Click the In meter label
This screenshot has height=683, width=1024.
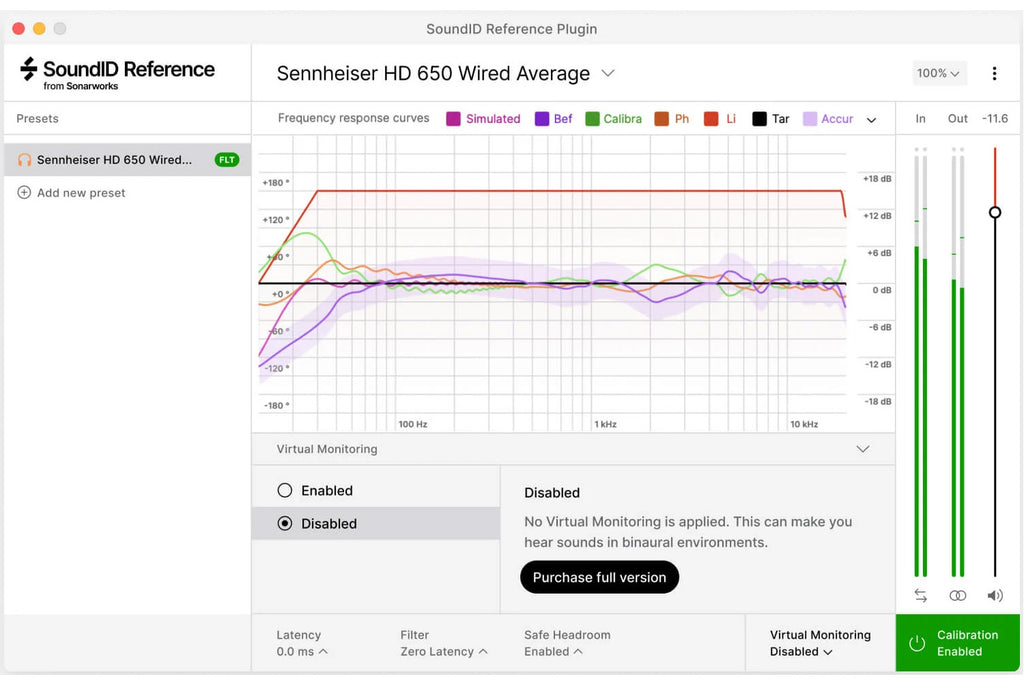pyautogui.click(x=920, y=118)
